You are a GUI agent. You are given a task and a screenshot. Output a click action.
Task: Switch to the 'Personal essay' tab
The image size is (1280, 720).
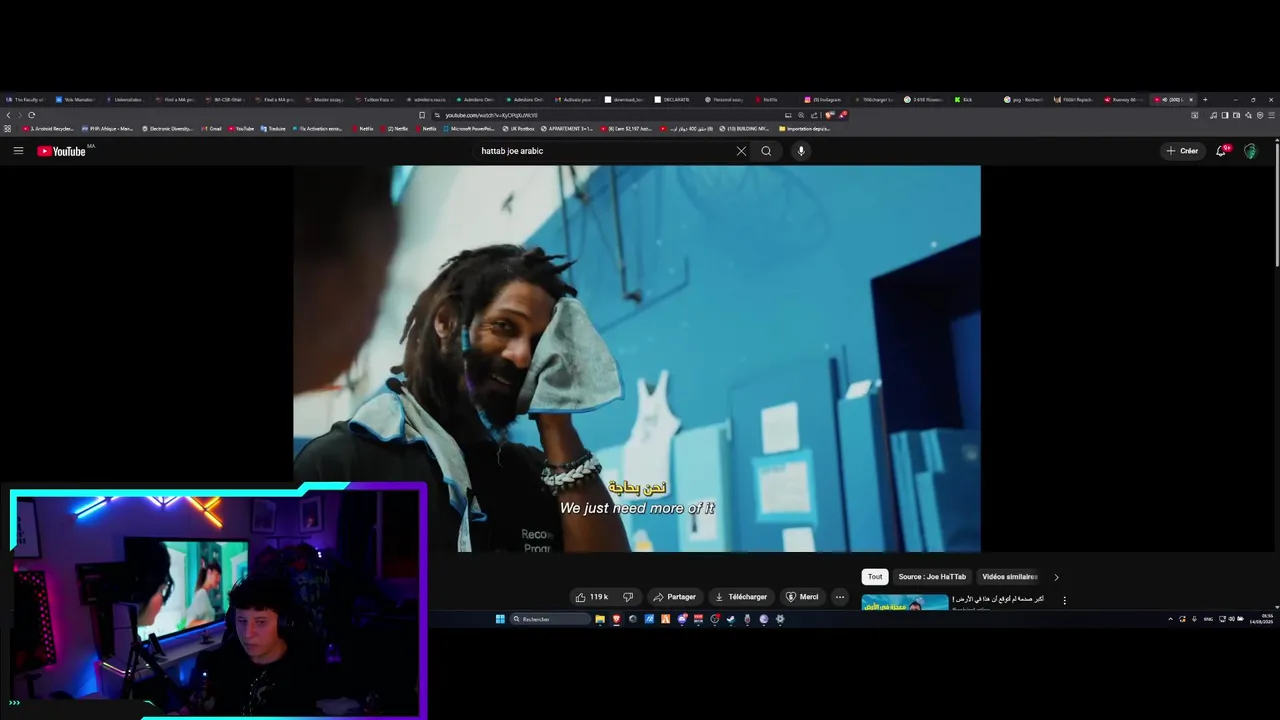coord(723,99)
